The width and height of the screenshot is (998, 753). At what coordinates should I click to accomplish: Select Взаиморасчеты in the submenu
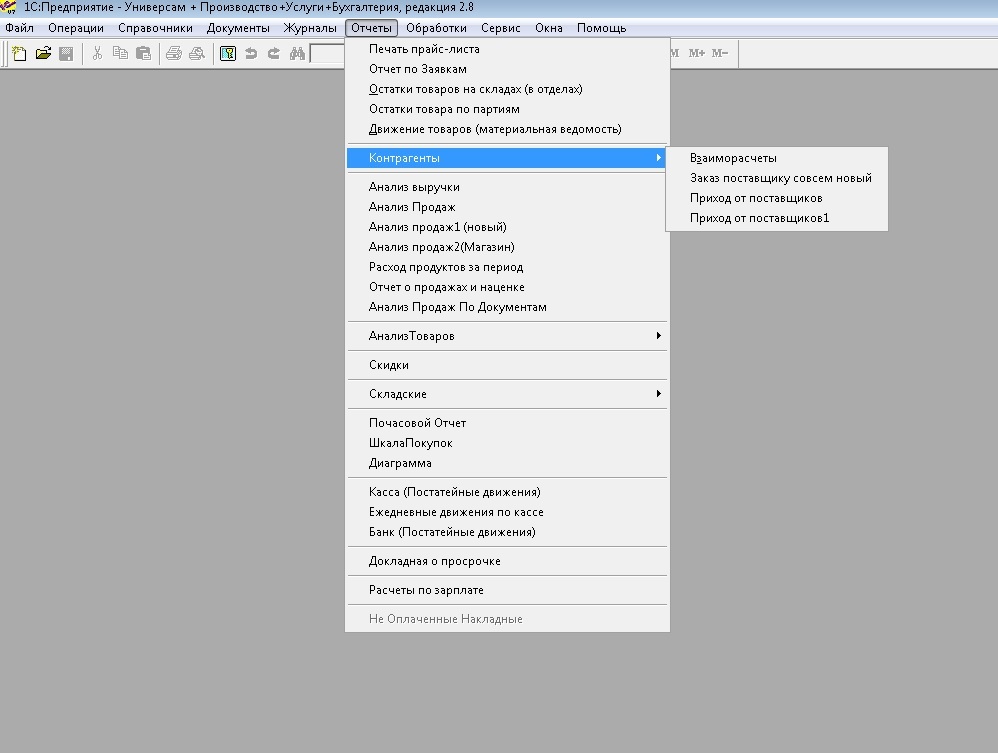coord(777,158)
